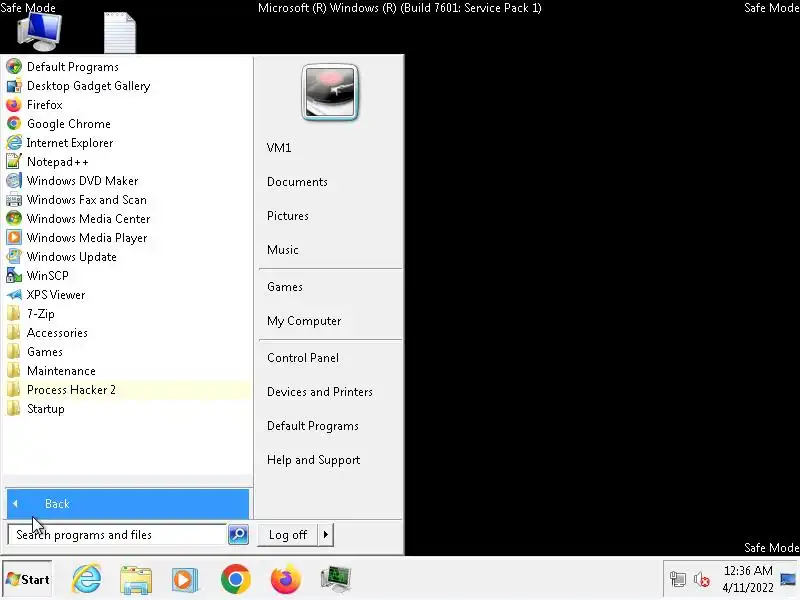Click Windows Media Player taskbar icon
This screenshot has width=800, height=600.
pos(185,579)
